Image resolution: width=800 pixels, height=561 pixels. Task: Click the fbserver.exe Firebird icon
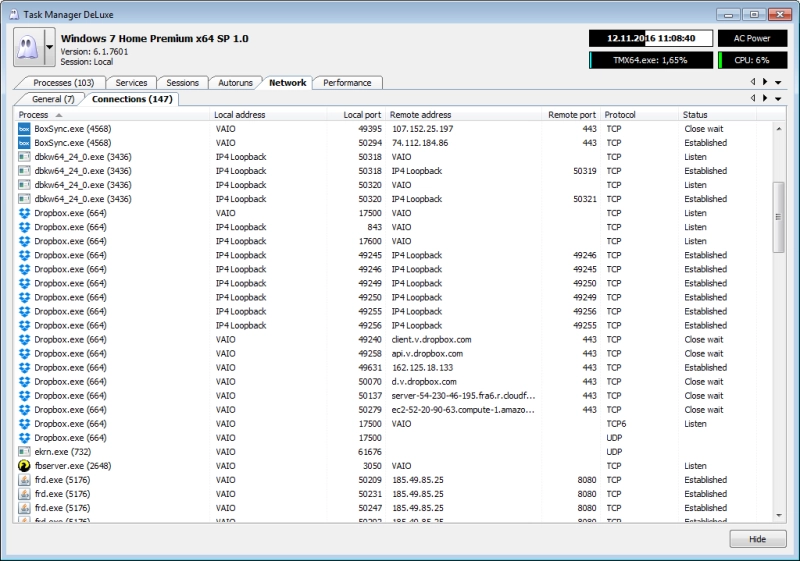[24, 466]
